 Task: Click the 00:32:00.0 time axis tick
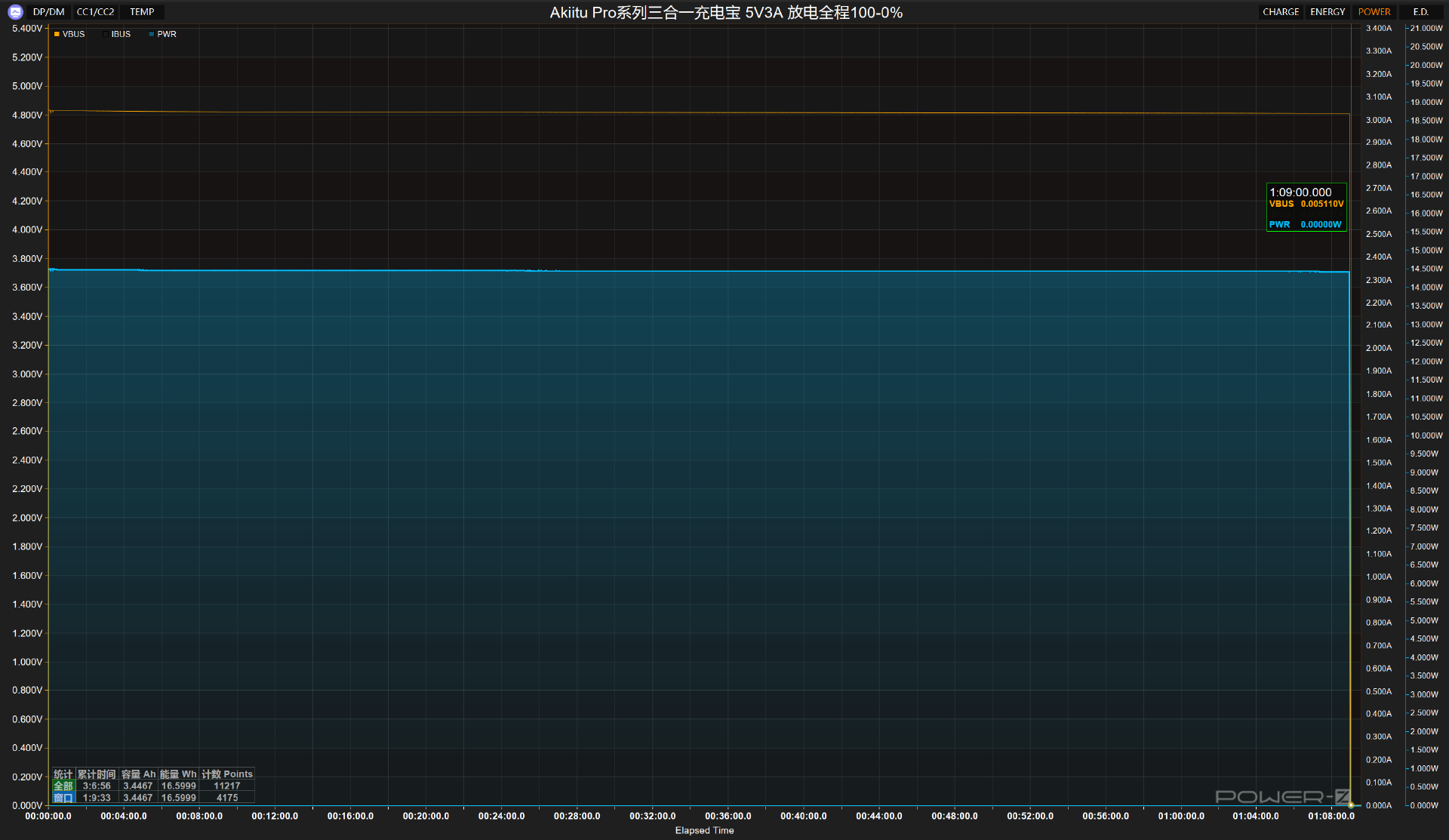pyautogui.click(x=653, y=816)
